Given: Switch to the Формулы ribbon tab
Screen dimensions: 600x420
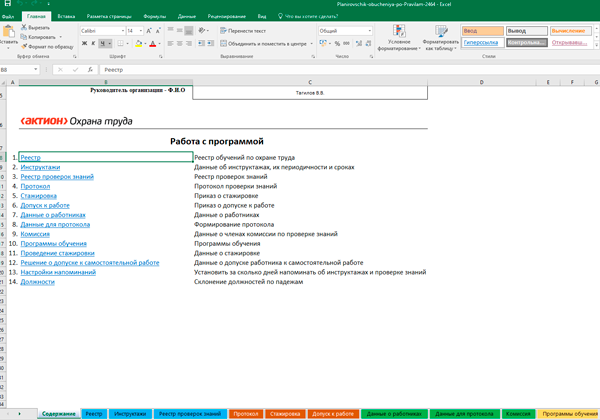Looking at the screenshot, I should click(155, 17).
